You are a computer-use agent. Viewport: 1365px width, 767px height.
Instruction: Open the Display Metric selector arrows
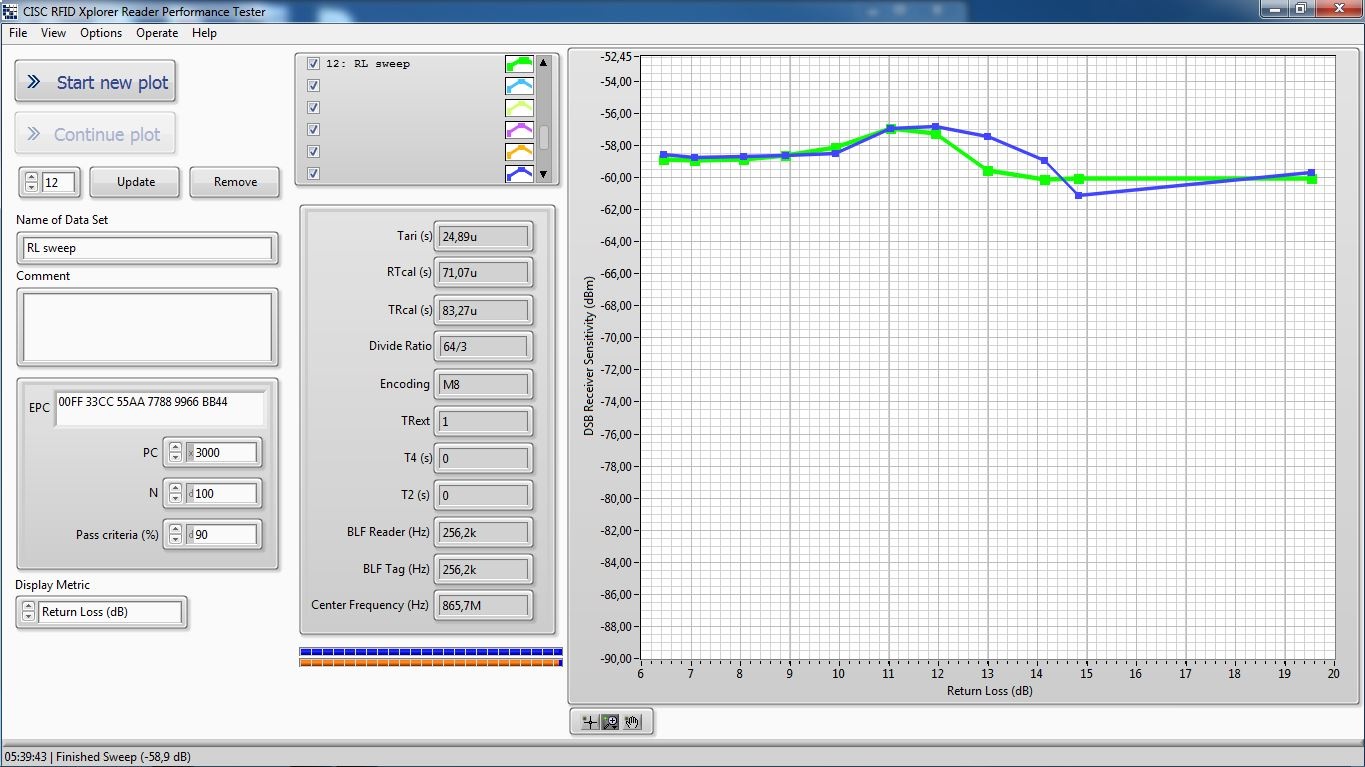27,612
